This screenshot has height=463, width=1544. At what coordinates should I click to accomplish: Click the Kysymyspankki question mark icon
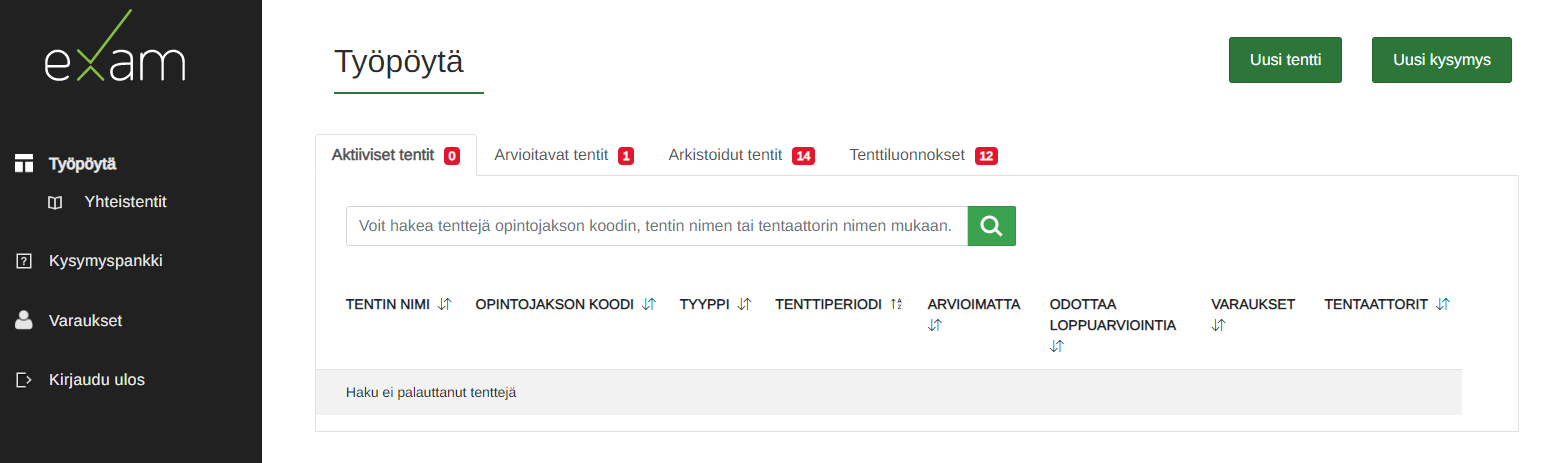[x=24, y=261]
